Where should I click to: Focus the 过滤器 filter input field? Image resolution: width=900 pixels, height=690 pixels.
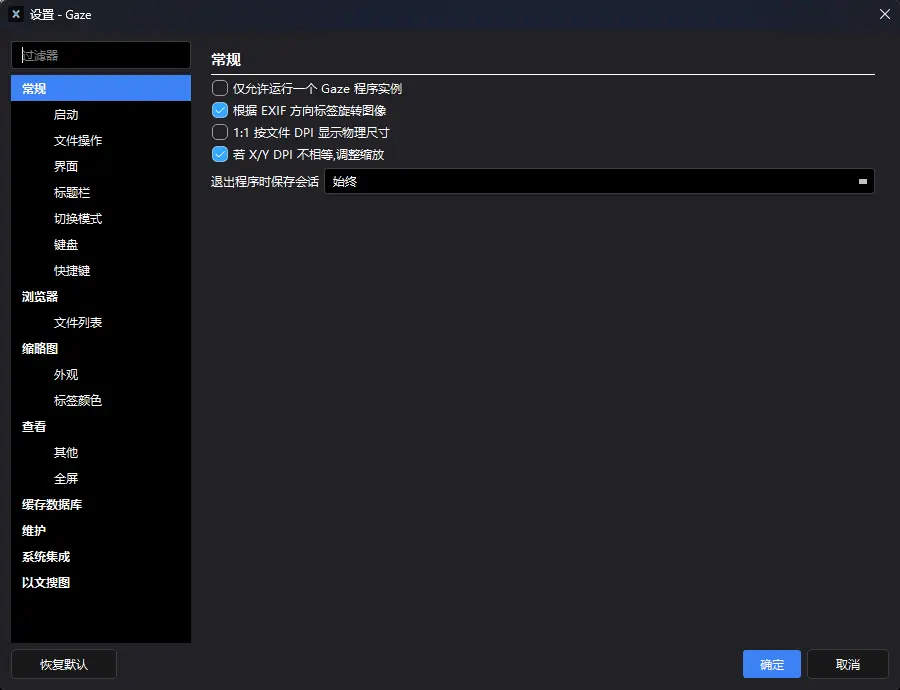[x=101, y=55]
